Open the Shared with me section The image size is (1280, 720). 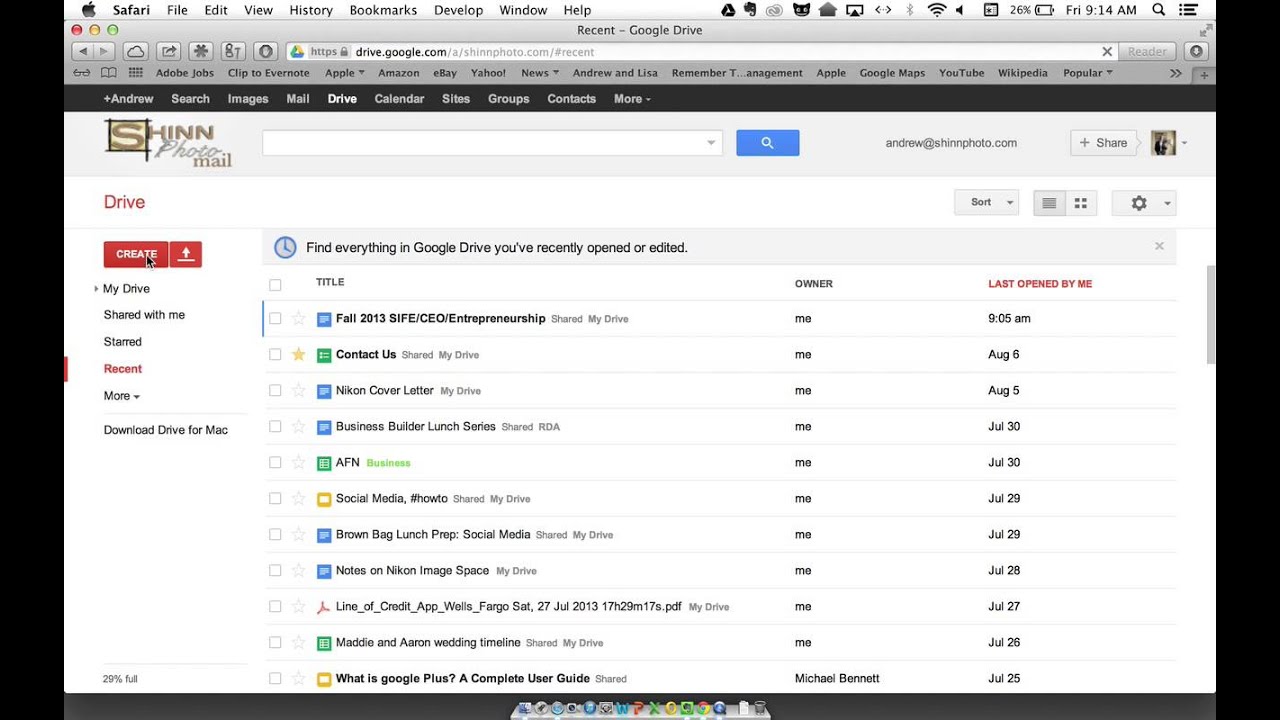[x=144, y=315]
